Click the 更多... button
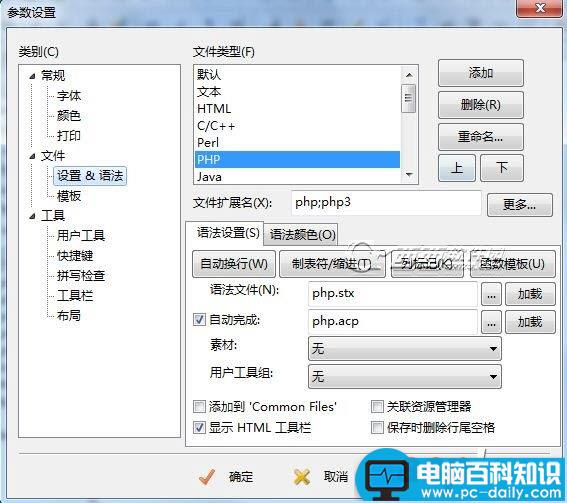Image resolution: width=567 pixels, height=503 pixels. pyautogui.click(x=520, y=205)
